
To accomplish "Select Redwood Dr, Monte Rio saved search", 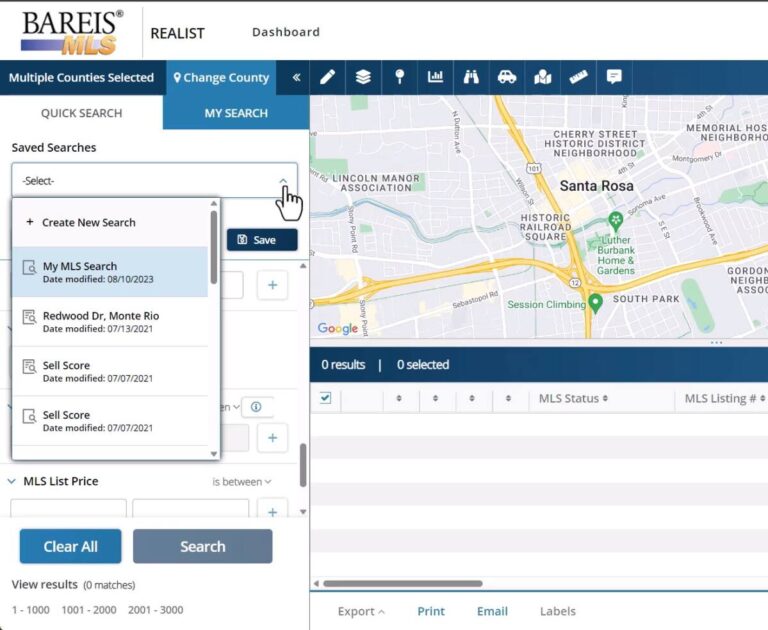I will pyautogui.click(x=110, y=322).
